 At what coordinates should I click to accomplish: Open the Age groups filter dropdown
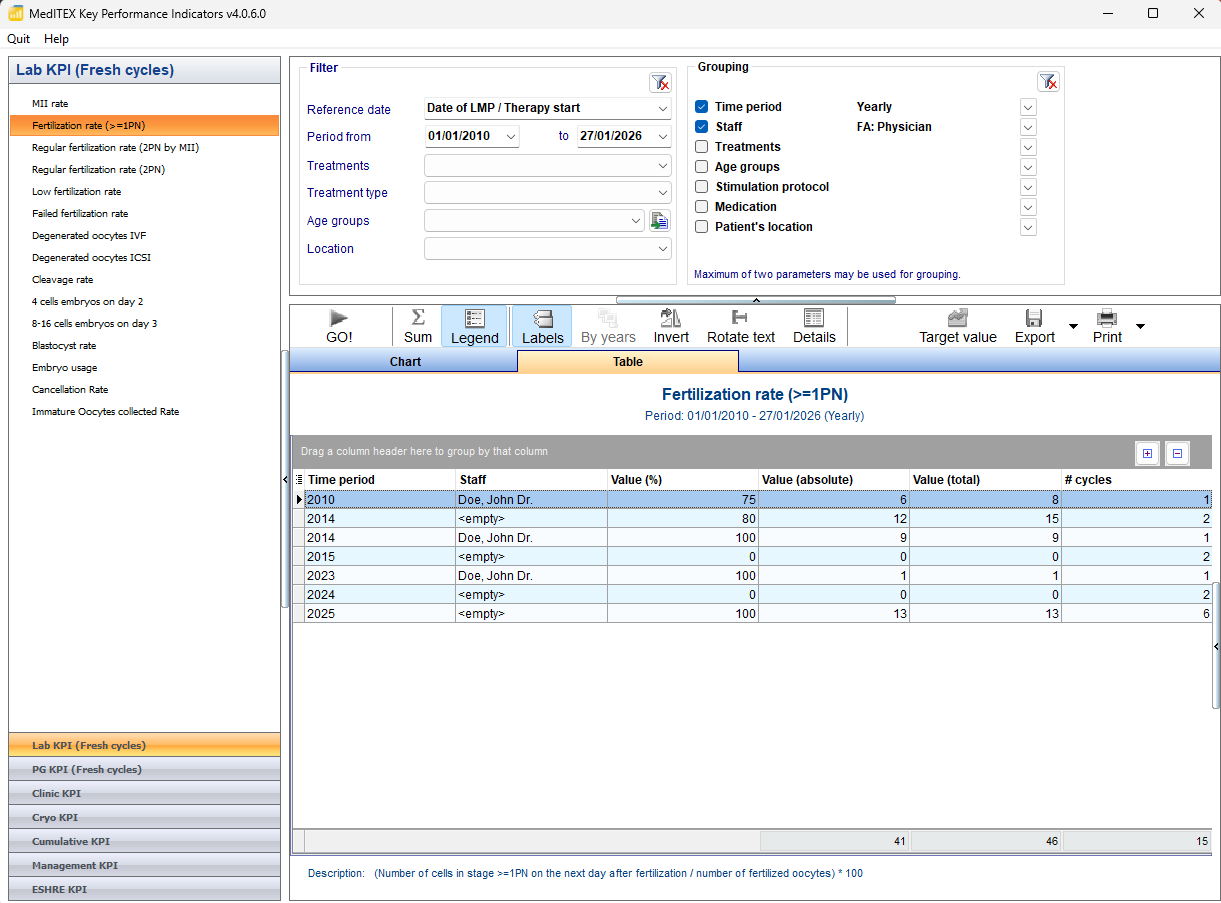[x=637, y=221]
